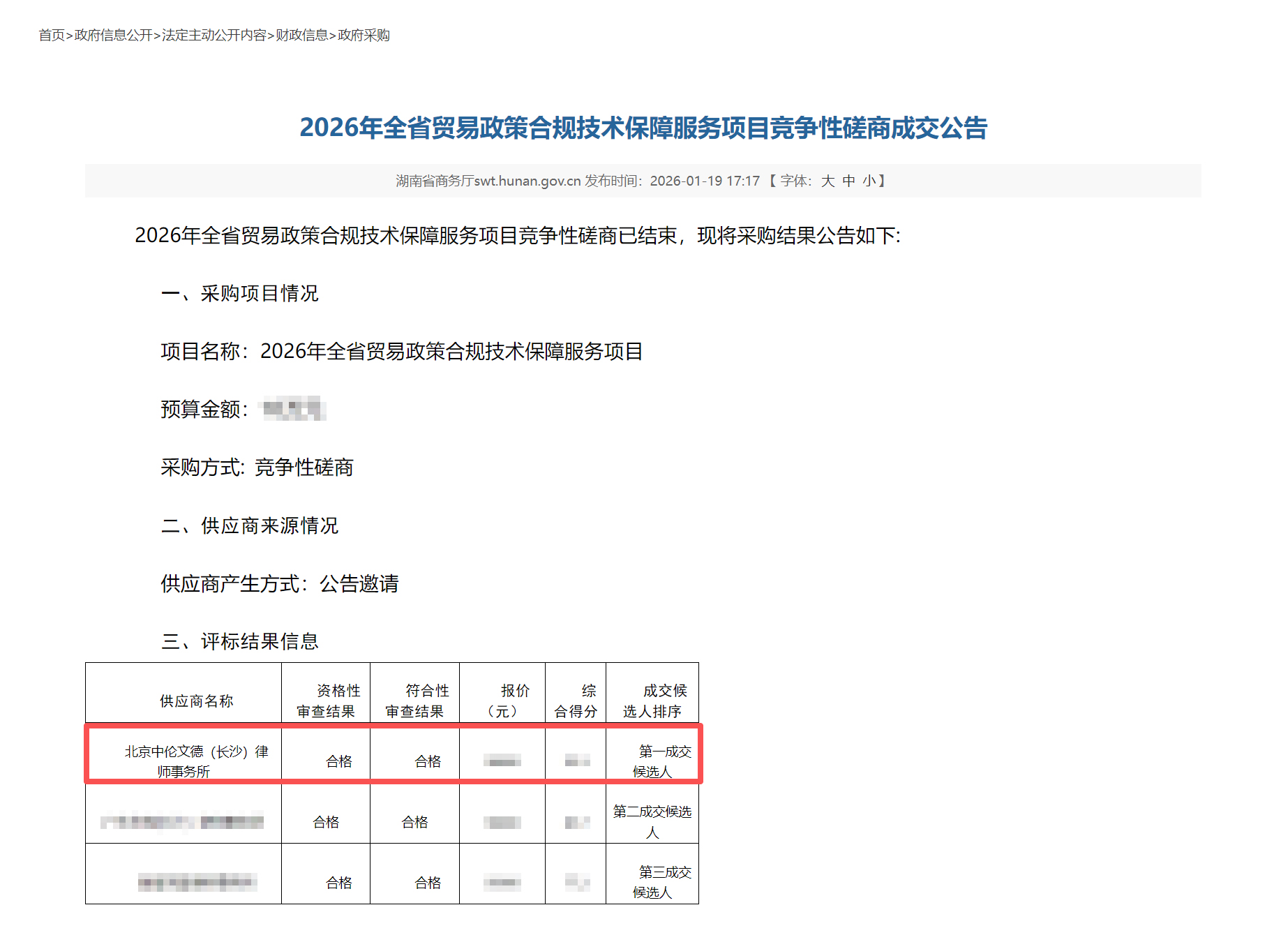This screenshot has width=1288, height=942.
Task: Click the 第一成交候选人 cell
Action: (652, 761)
